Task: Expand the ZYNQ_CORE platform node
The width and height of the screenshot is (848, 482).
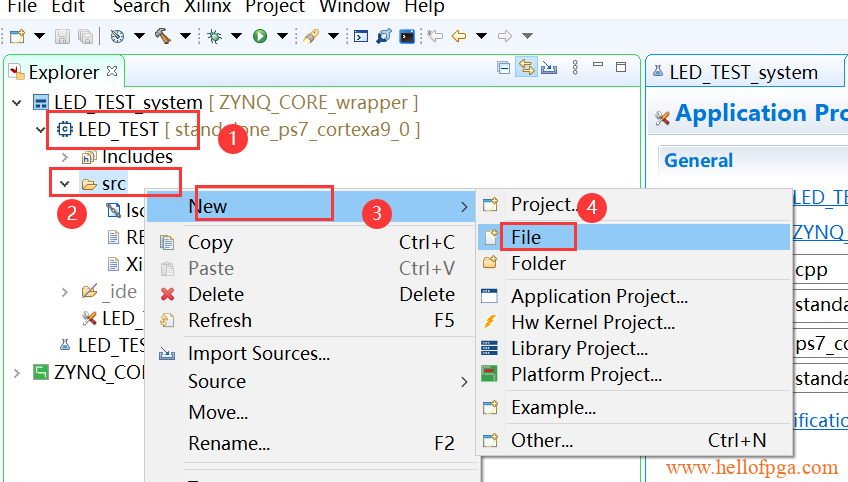Action: coord(17,373)
